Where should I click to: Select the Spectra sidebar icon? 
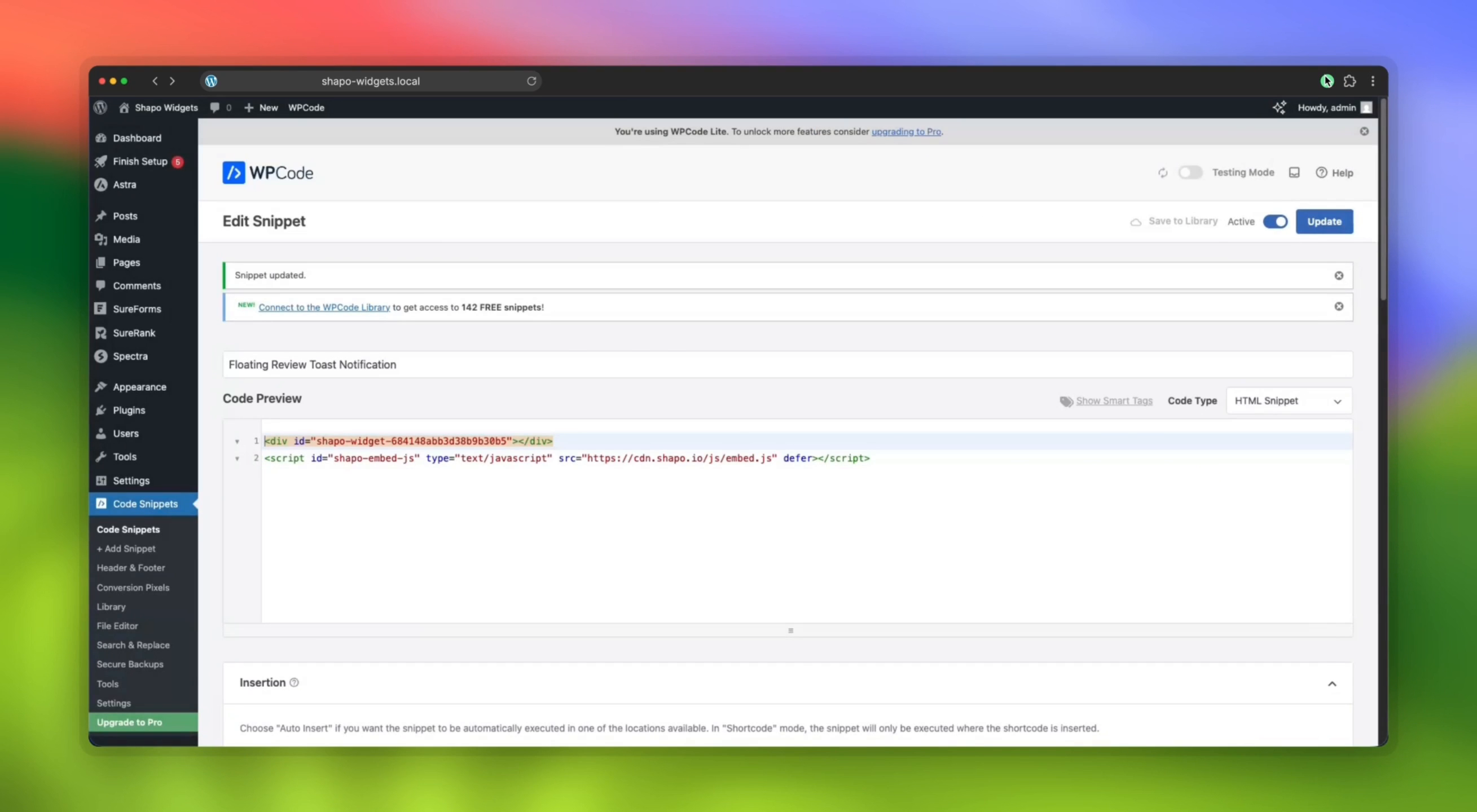pyautogui.click(x=101, y=356)
